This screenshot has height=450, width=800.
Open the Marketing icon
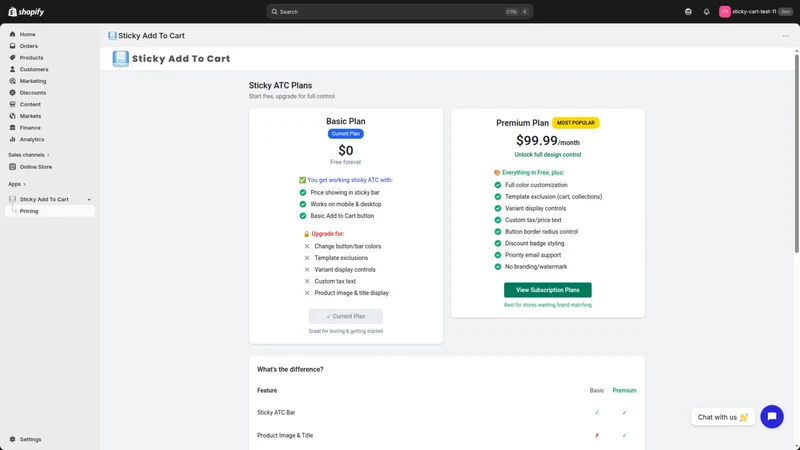[12, 81]
